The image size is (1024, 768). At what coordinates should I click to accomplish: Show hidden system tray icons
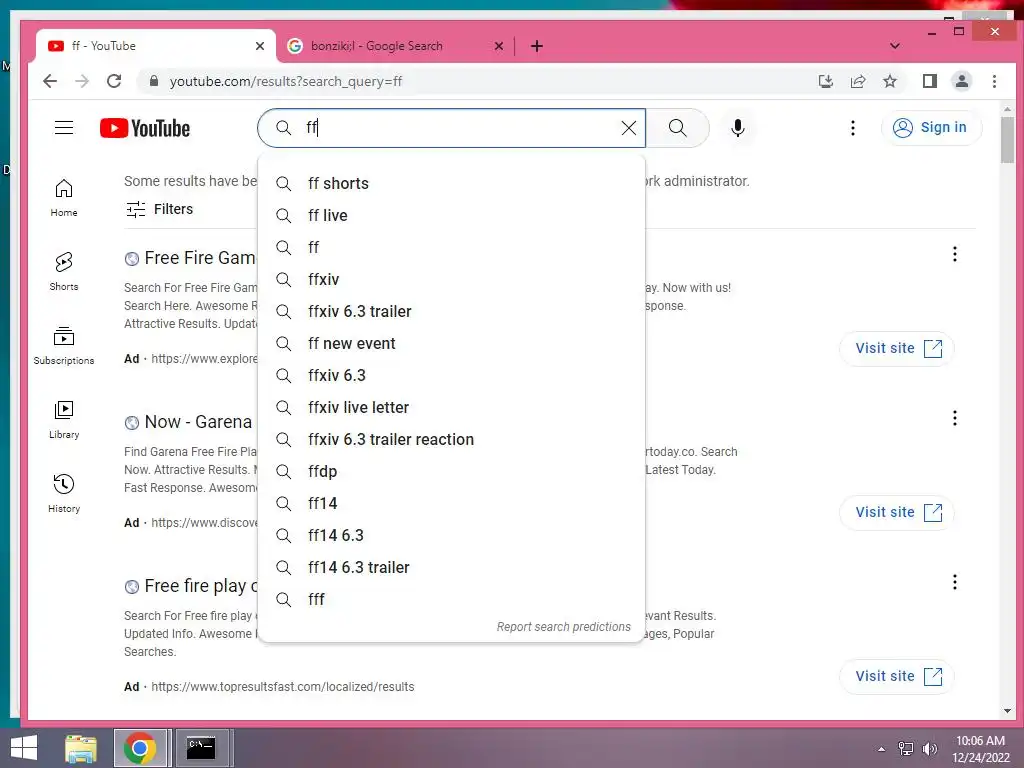(882, 749)
